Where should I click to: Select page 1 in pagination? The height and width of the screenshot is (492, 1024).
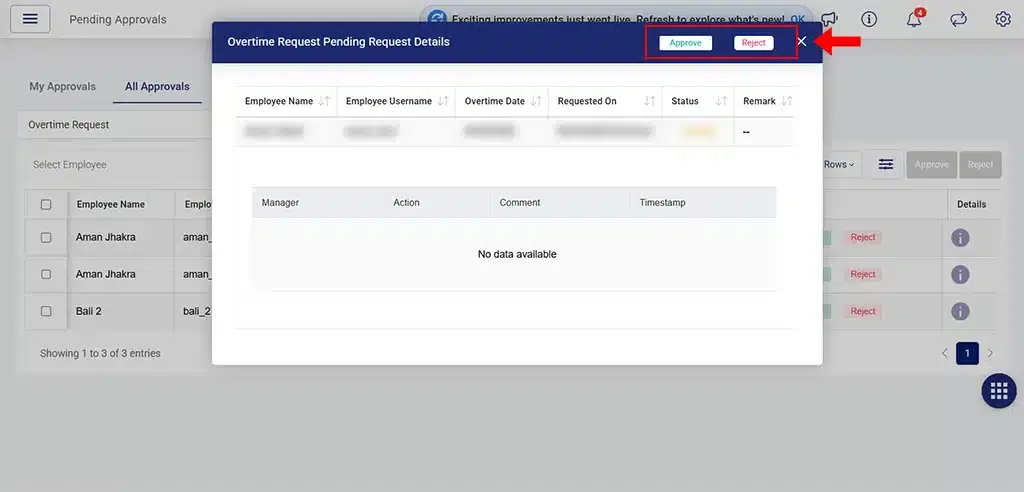[967, 353]
